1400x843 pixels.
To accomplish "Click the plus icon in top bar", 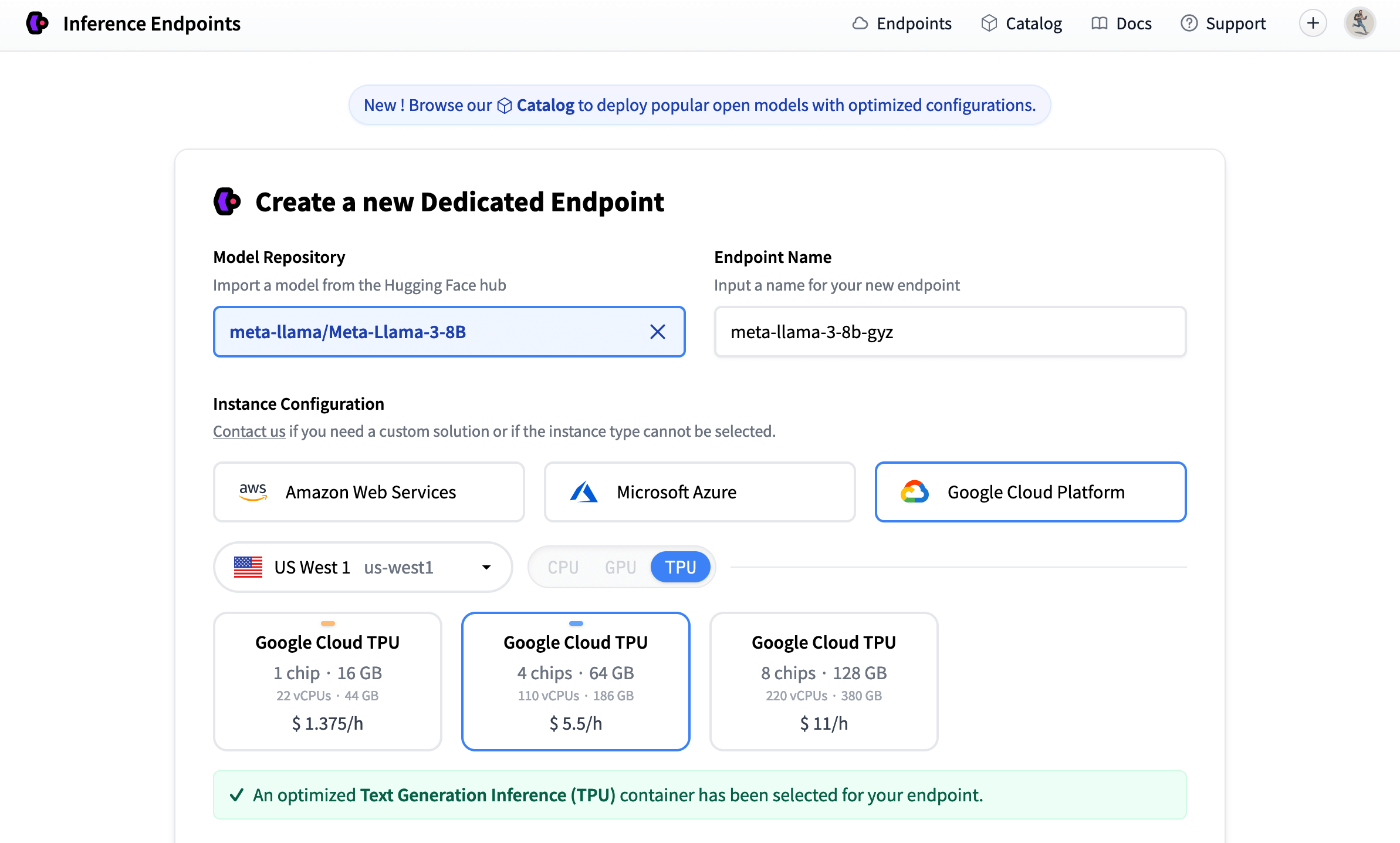I will click(1313, 23).
